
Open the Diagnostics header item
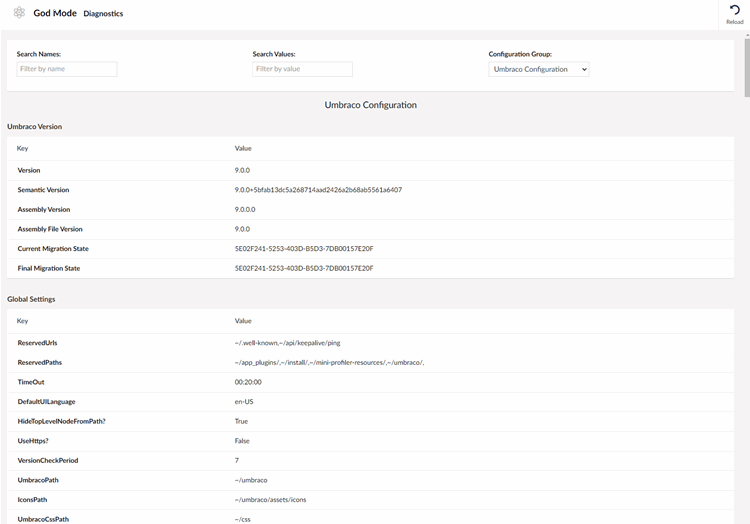click(103, 14)
